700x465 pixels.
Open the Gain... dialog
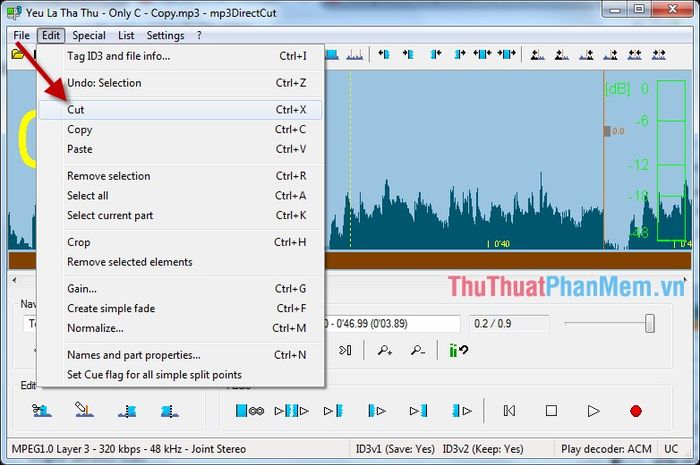click(x=180, y=289)
